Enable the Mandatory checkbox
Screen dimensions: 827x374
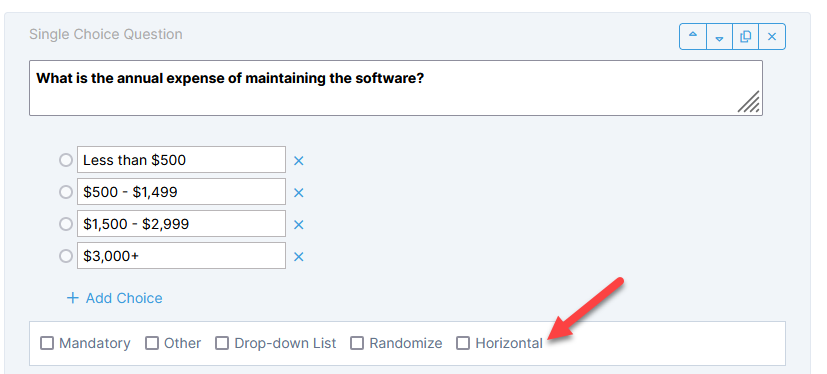click(47, 343)
